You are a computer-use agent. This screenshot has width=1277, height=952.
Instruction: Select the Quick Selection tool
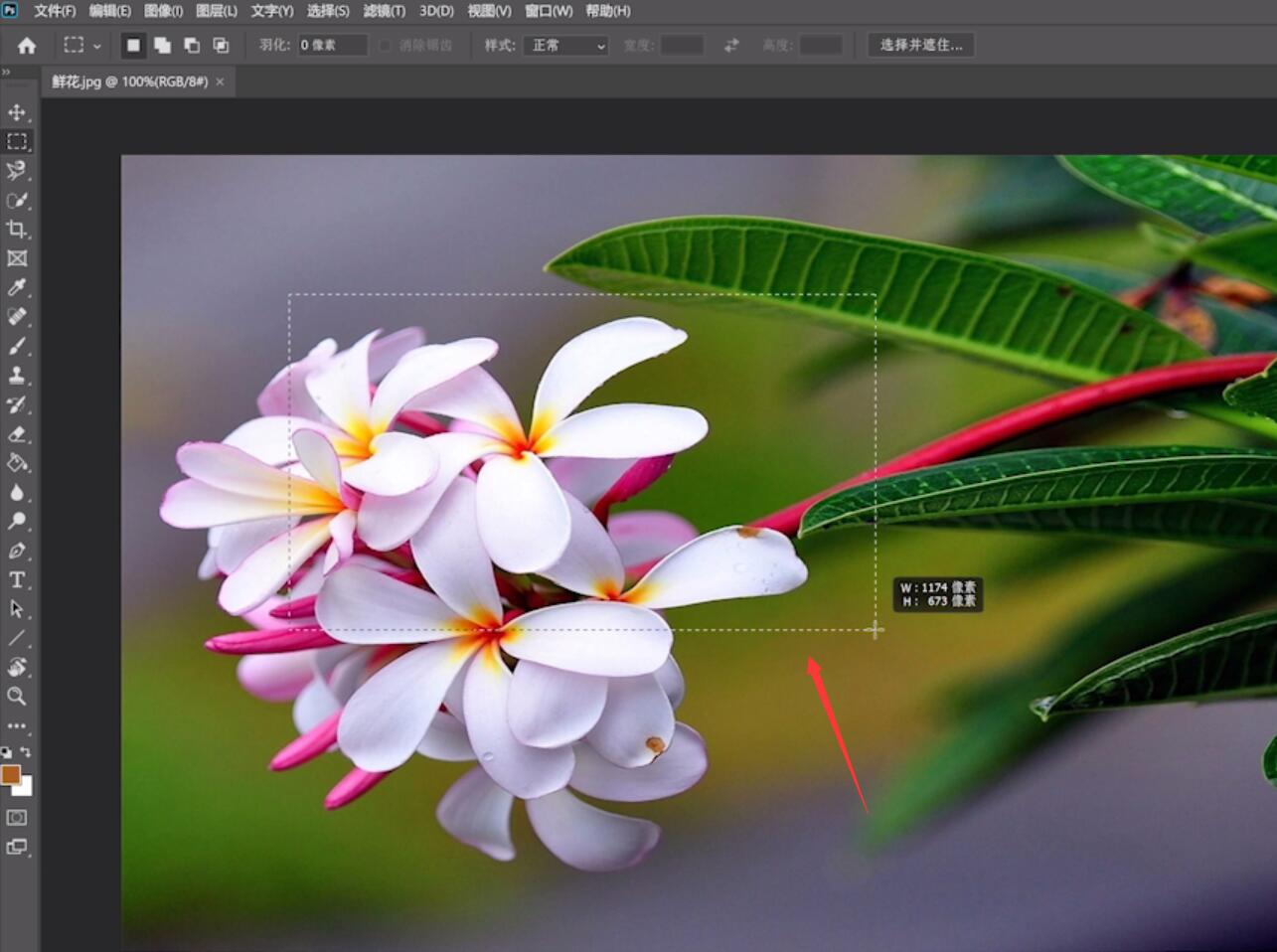pos(17,200)
